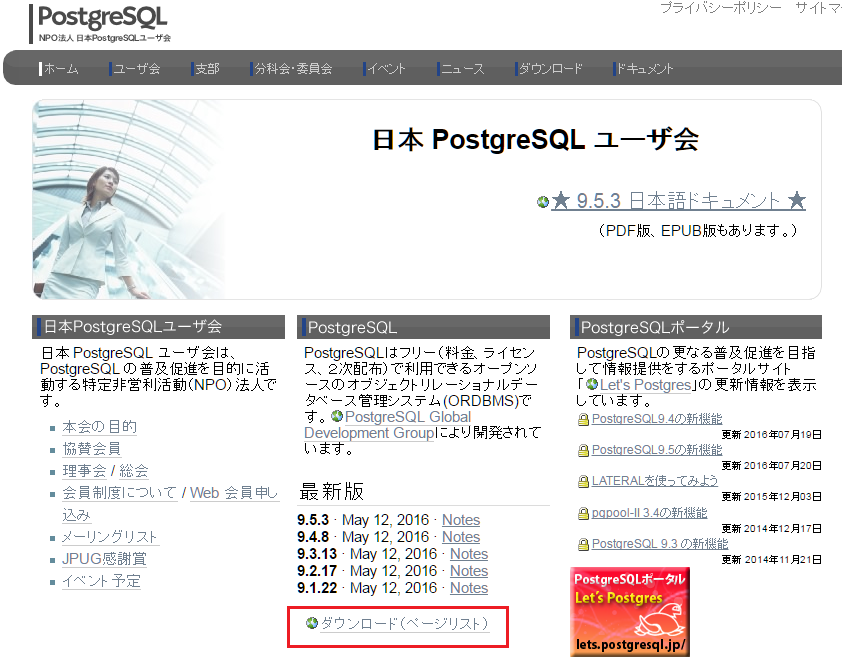842x668 pixels.
Task: Open LATERALを使ってみよう link
Action: point(655,481)
